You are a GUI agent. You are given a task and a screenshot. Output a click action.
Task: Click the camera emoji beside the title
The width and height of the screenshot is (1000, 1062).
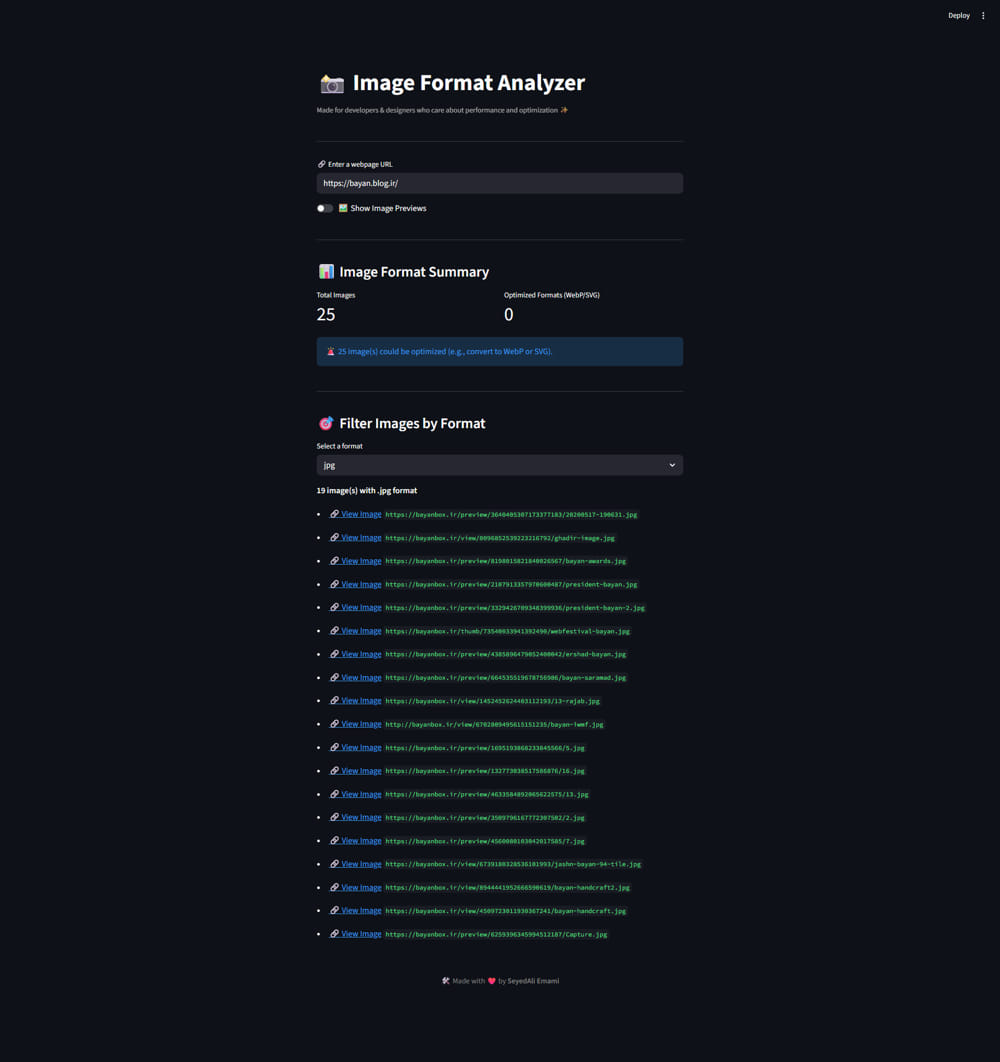click(x=332, y=84)
